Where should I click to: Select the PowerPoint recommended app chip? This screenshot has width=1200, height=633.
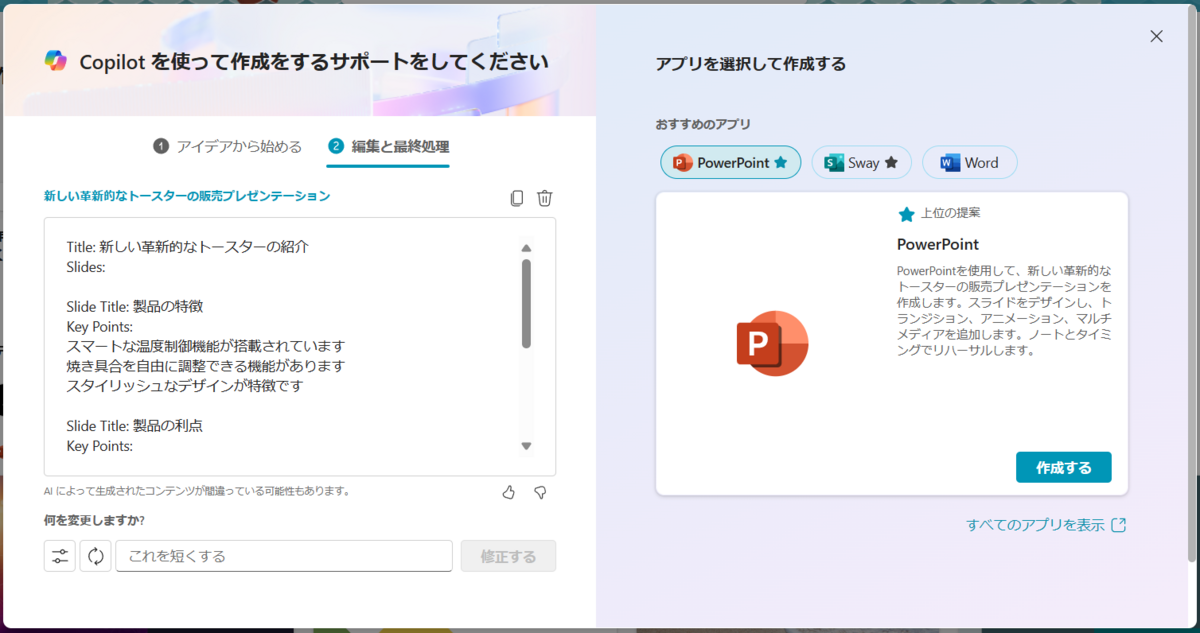point(731,162)
